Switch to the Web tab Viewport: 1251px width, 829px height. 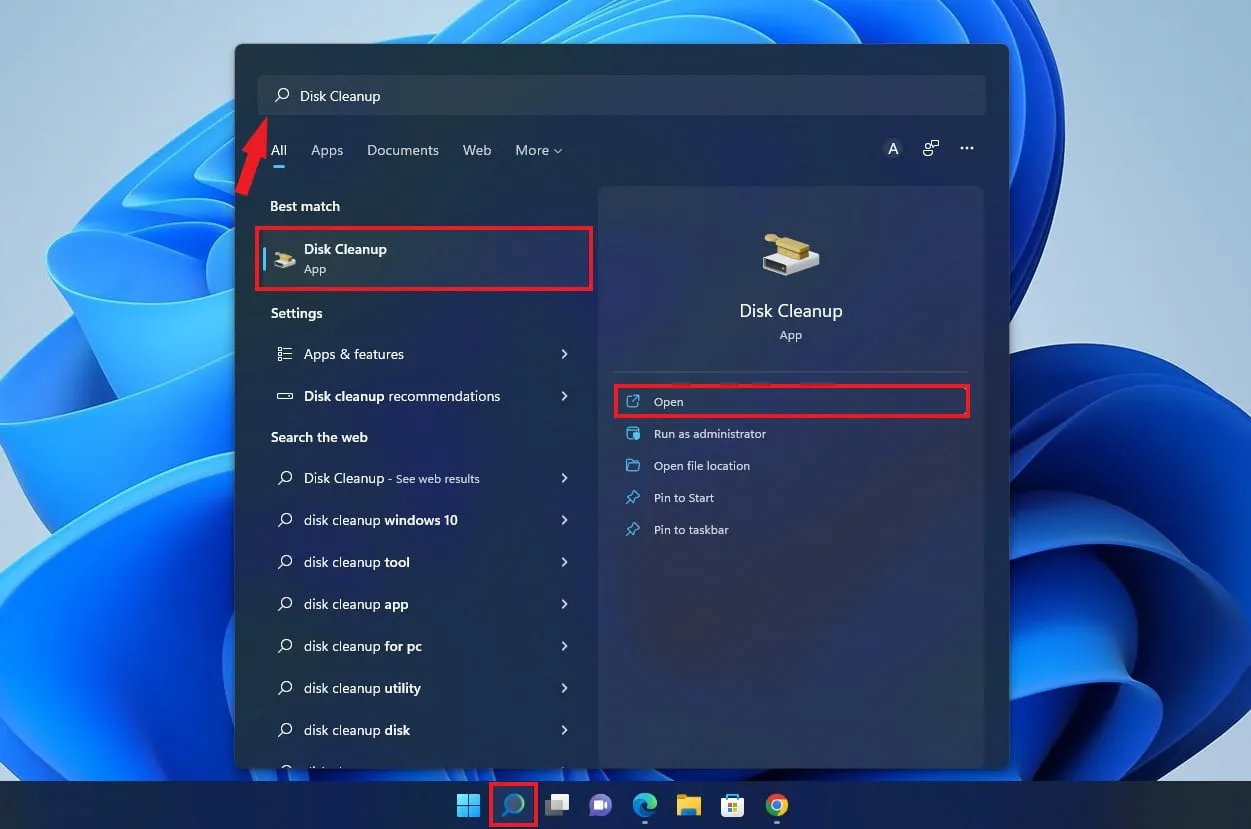[477, 150]
